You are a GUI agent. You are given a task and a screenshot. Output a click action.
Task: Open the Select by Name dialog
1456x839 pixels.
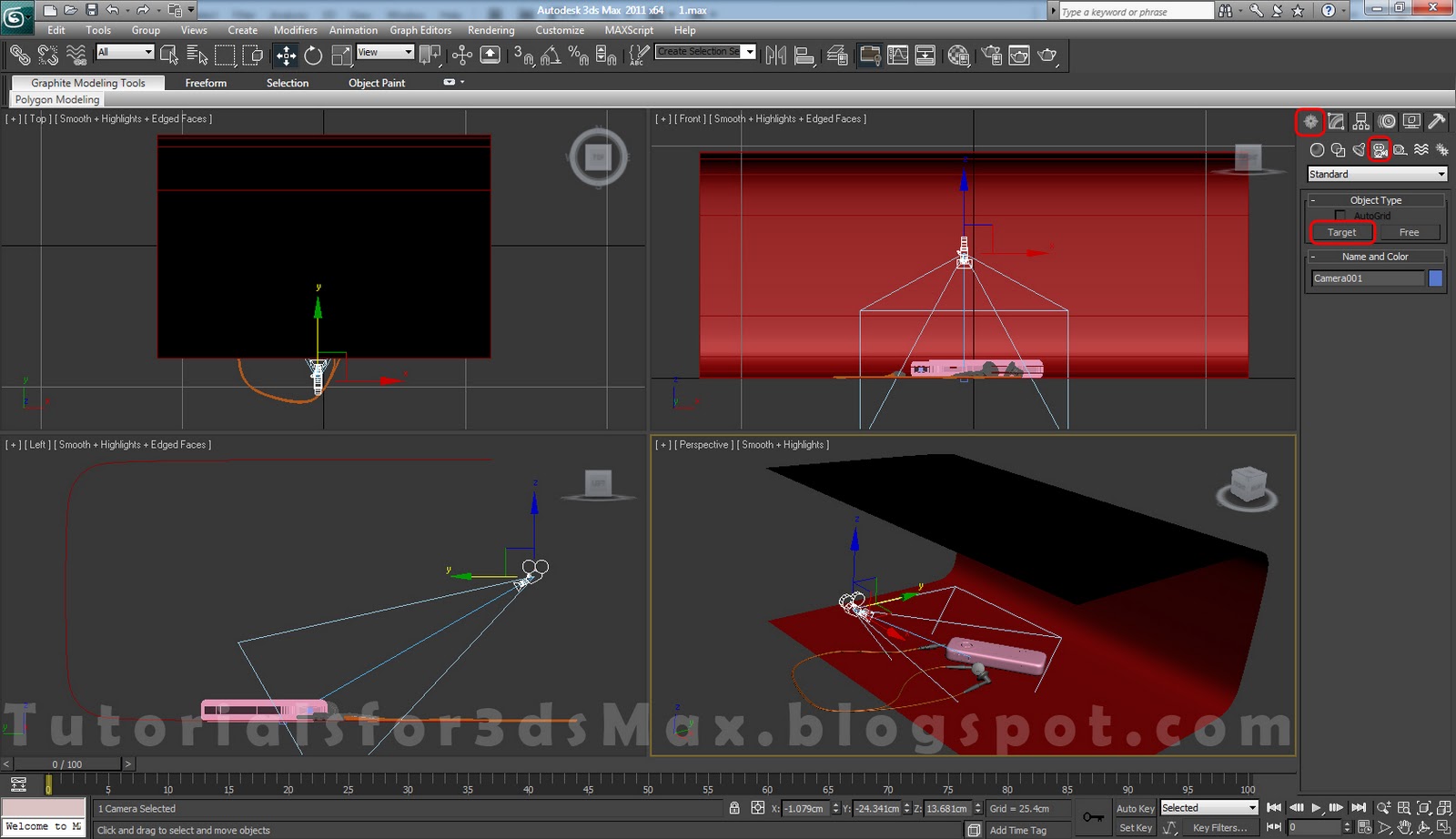tap(197, 56)
